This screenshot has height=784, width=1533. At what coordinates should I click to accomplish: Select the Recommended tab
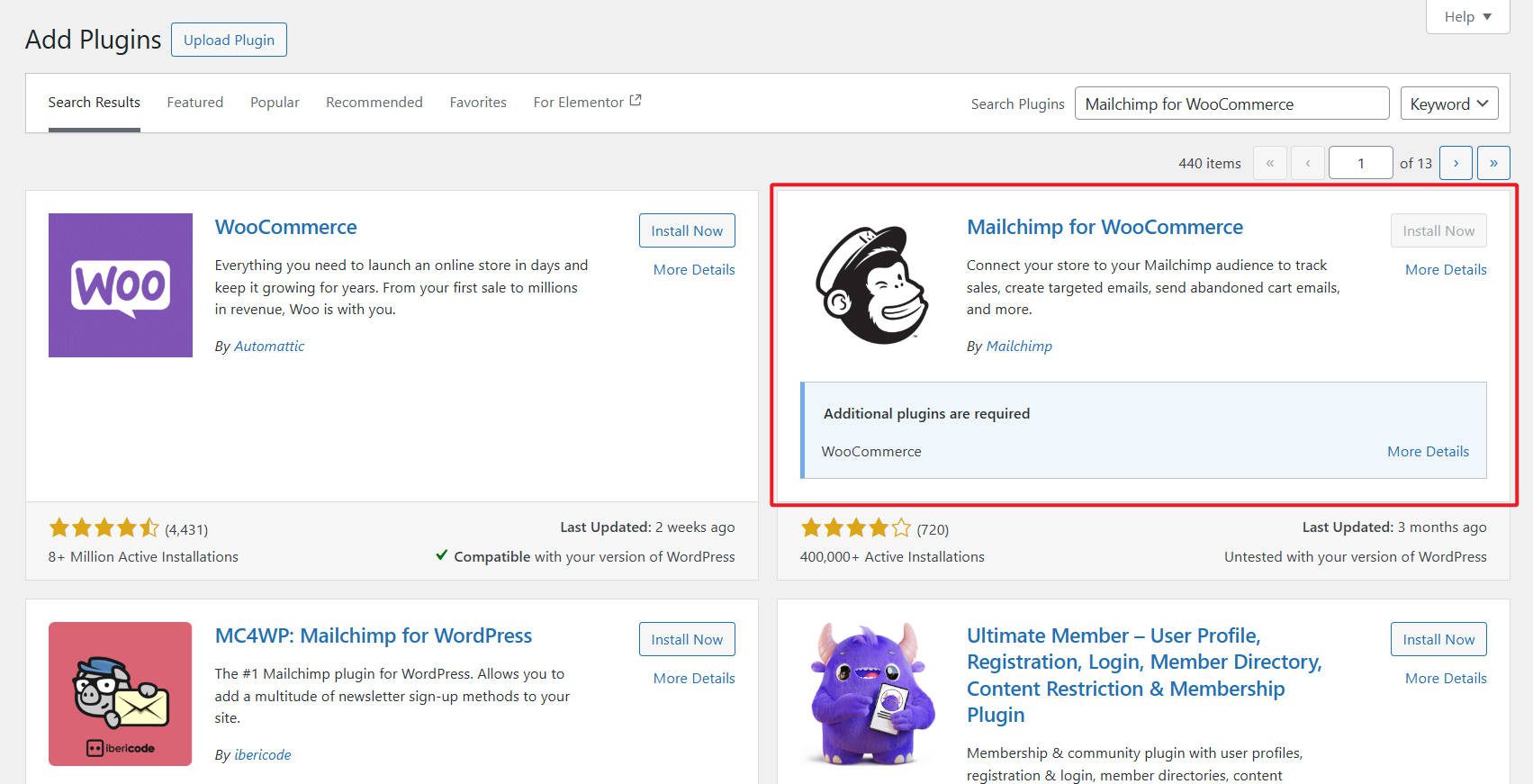tap(374, 103)
